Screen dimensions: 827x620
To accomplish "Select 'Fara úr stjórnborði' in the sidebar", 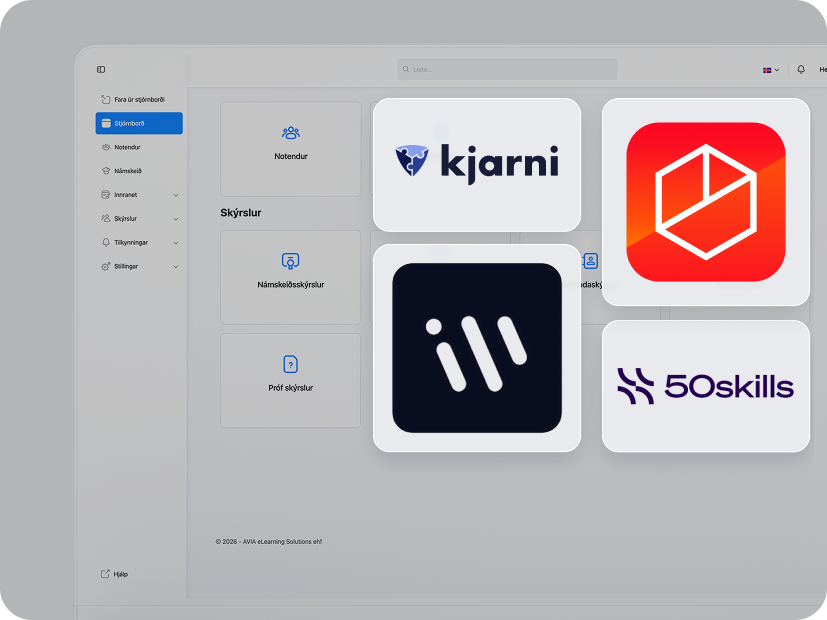I will click(139, 99).
